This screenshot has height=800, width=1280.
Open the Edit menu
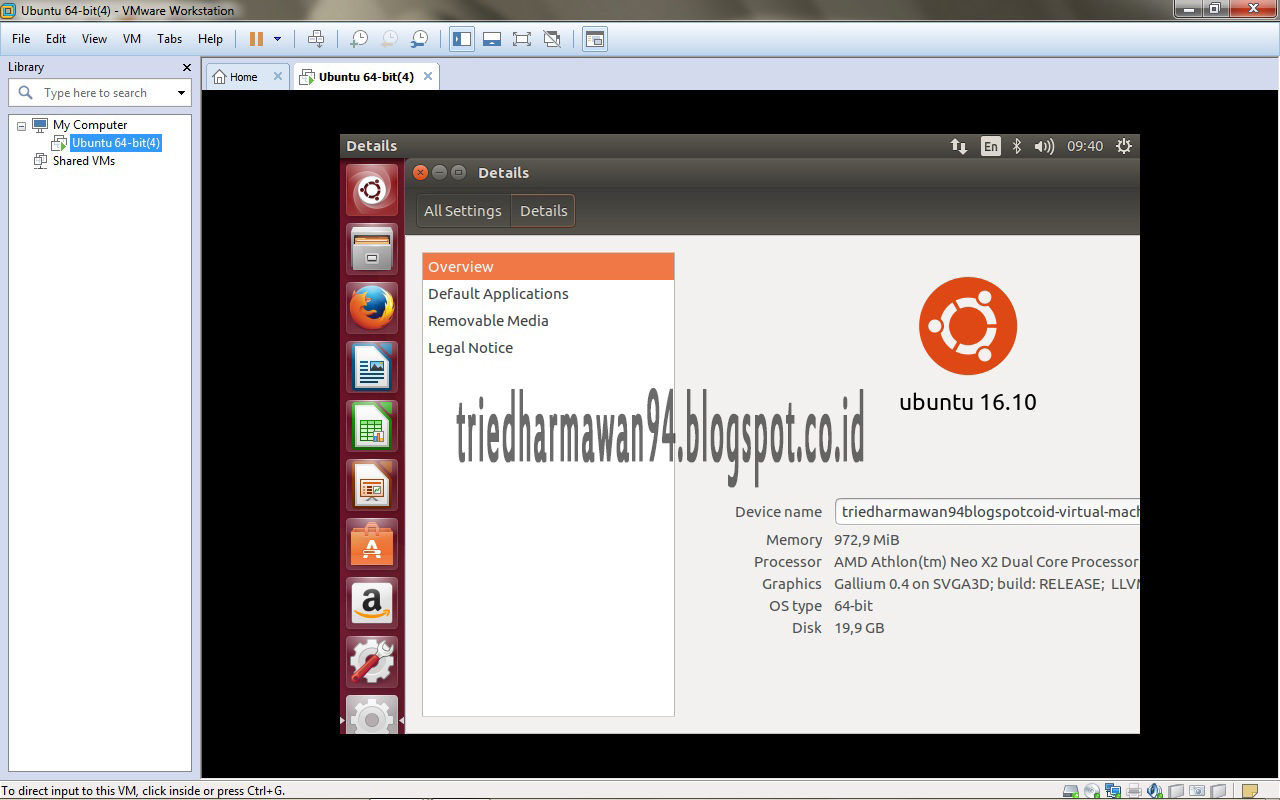pos(56,39)
